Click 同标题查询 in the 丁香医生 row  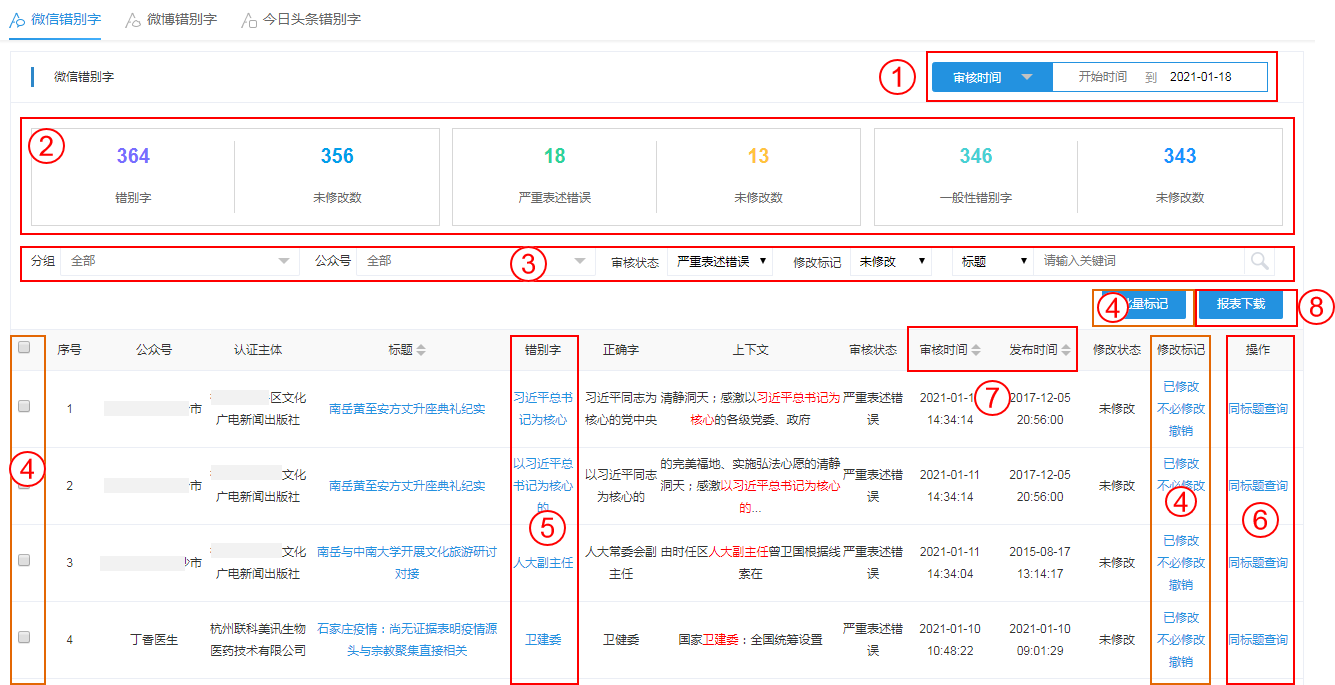[1257, 640]
